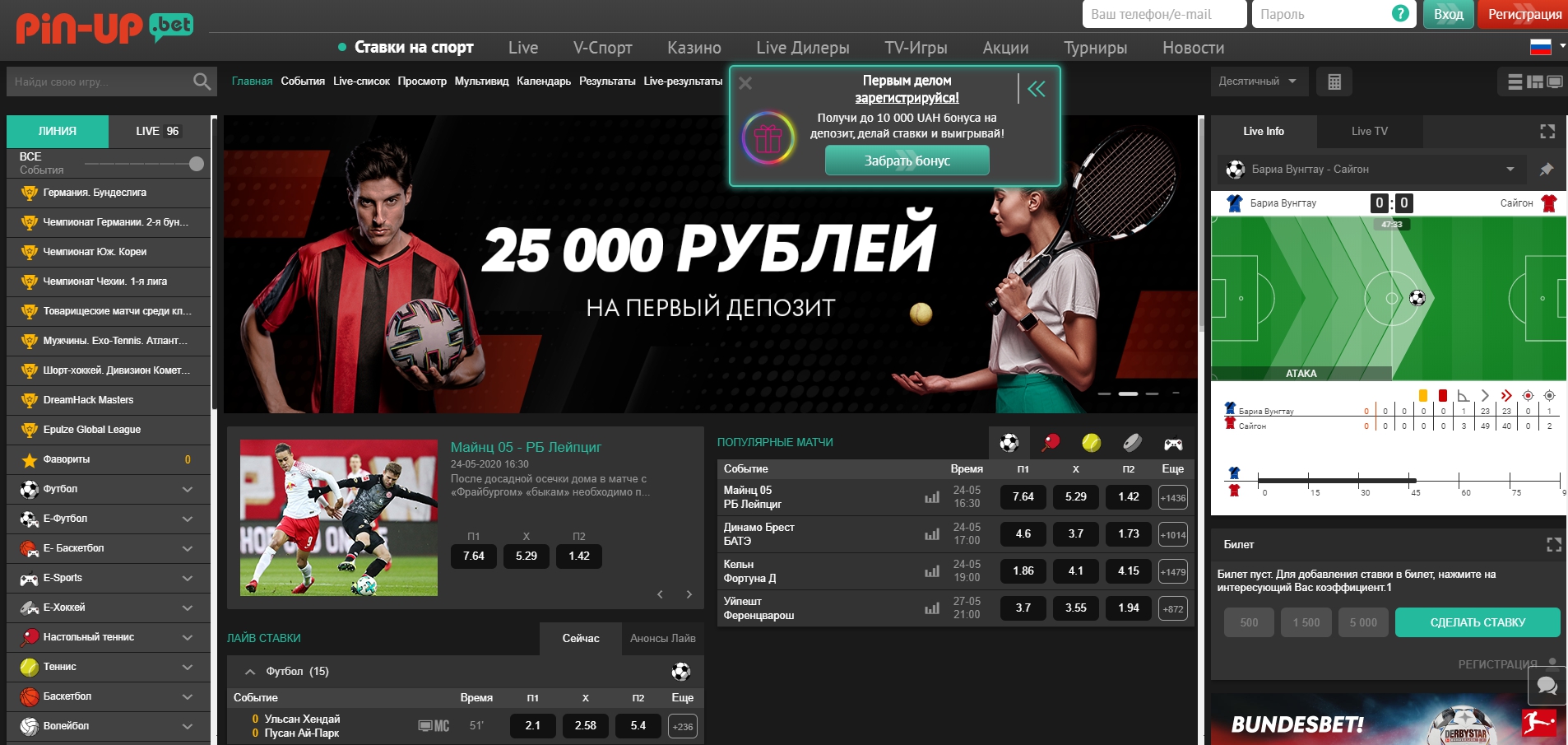The image size is (1568, 745).
Task: Toggle the ЛИНИЯ line betting mode
Action: [58, 131]
